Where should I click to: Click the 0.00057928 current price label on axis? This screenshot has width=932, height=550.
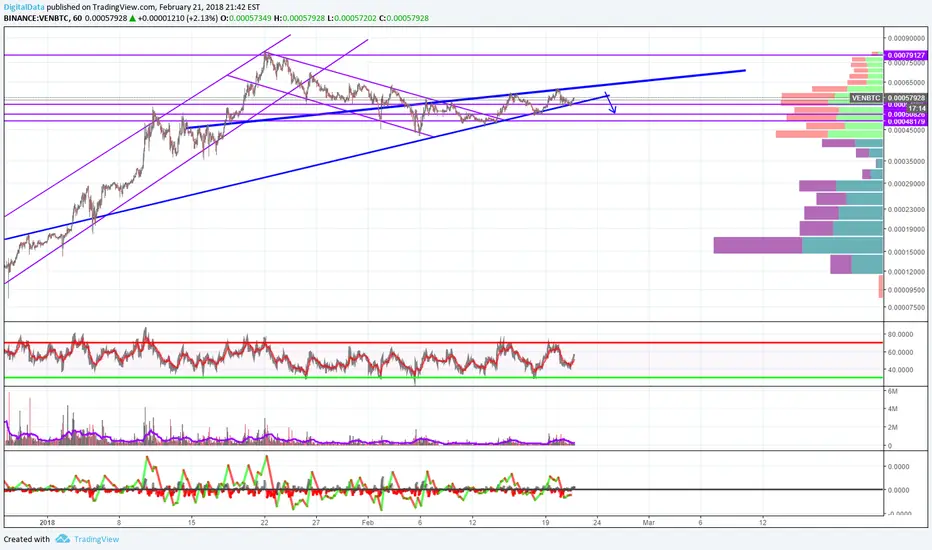click(x=906, y=98)
